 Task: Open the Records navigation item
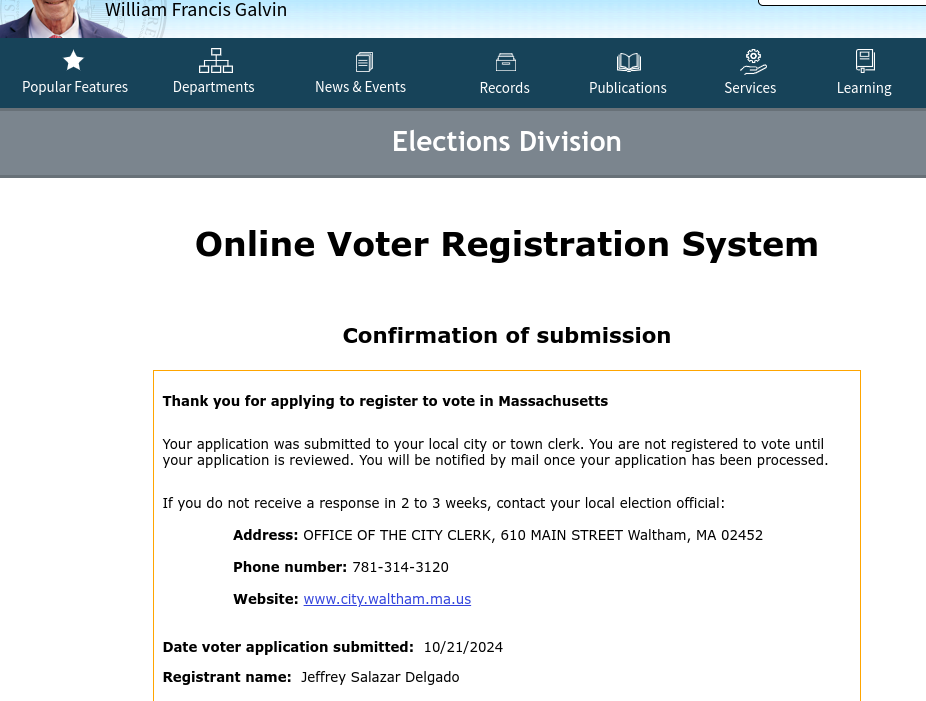click(x=504, y=88)
